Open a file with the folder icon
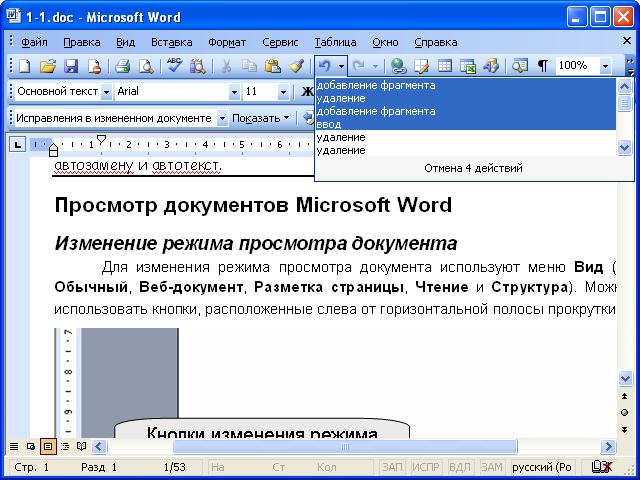Viewport: 640px width, 480px height. click(48, 66)
